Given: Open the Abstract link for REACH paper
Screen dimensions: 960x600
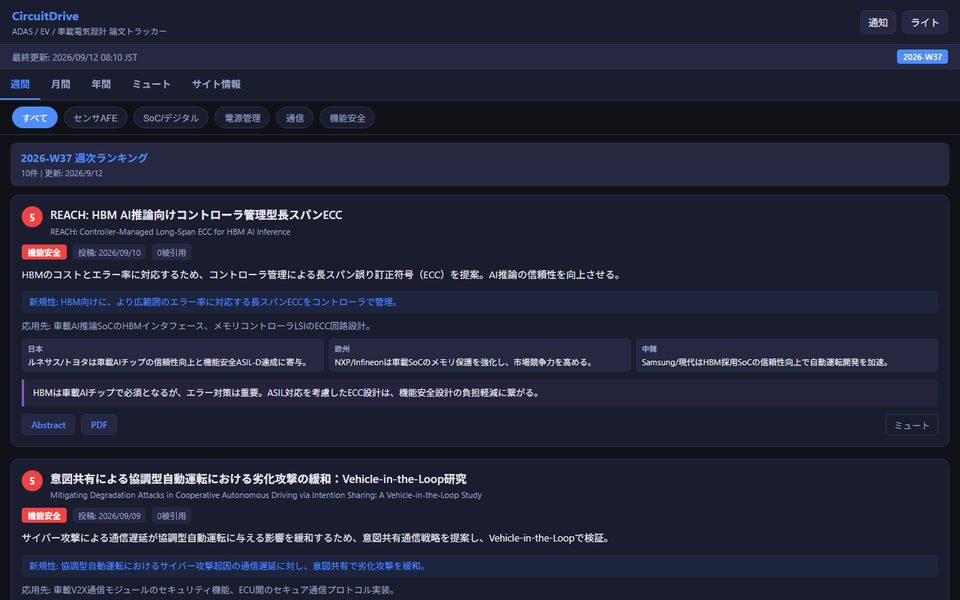Looking at the screenshot, I should (48, 425).
